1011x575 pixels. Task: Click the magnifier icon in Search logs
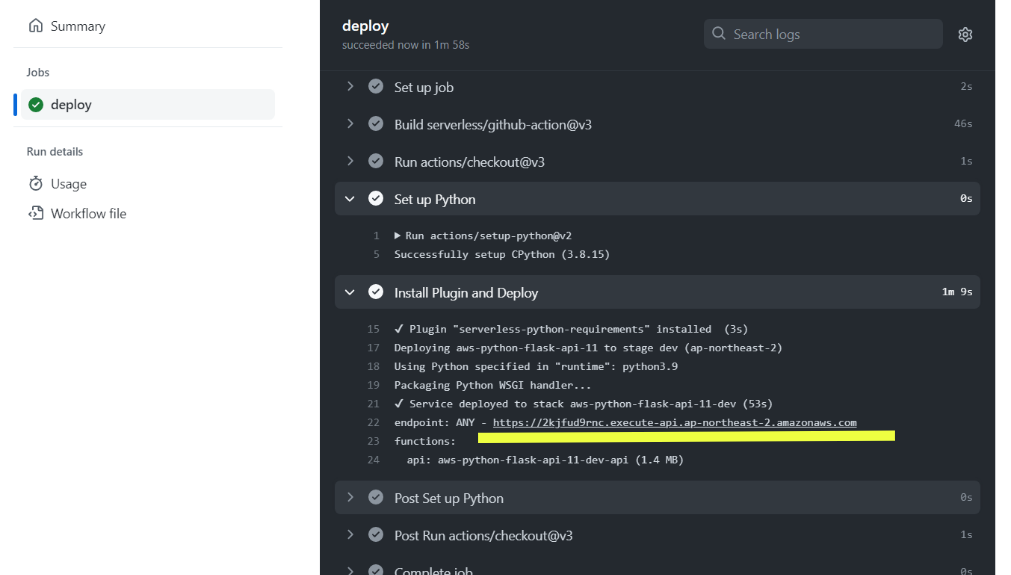click(x=719, y=34)
